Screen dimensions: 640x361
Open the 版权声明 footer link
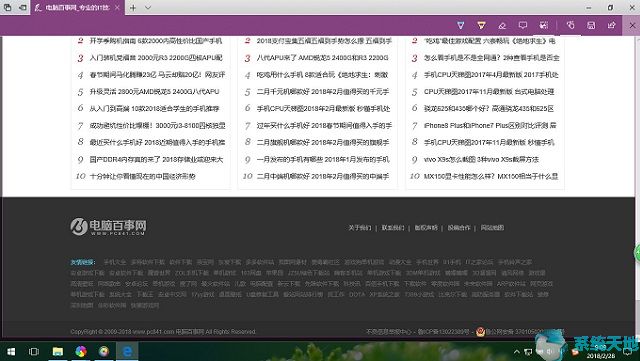(x=426, y=228)
